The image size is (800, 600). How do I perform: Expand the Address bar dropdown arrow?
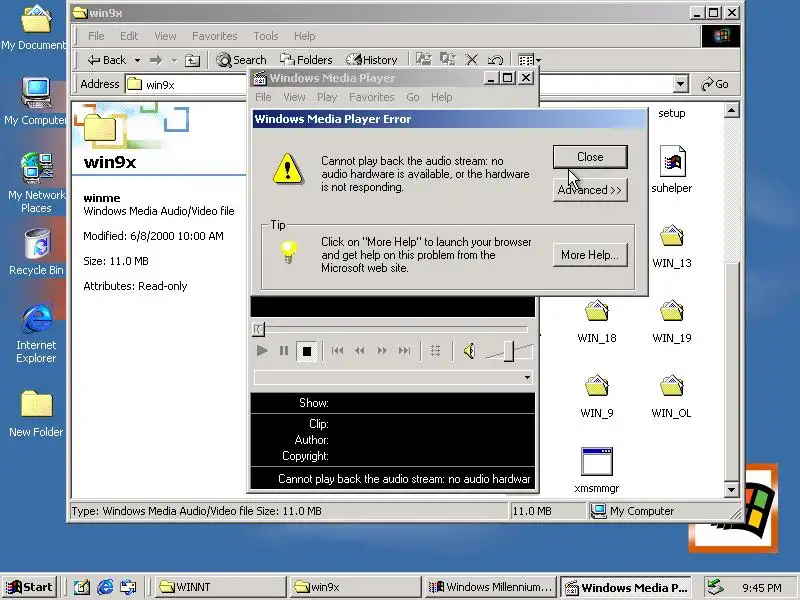[x=680, y=84]
